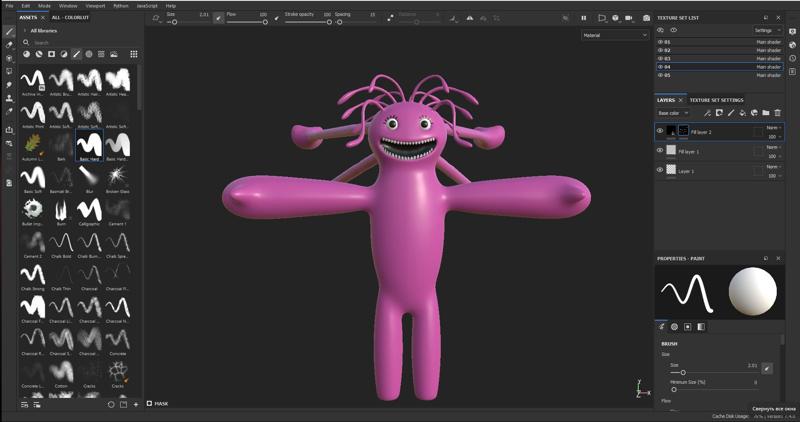Open the Material viewport mode dropdown
The height and width of the screenshot is (422, 800).
coord(614,35)
